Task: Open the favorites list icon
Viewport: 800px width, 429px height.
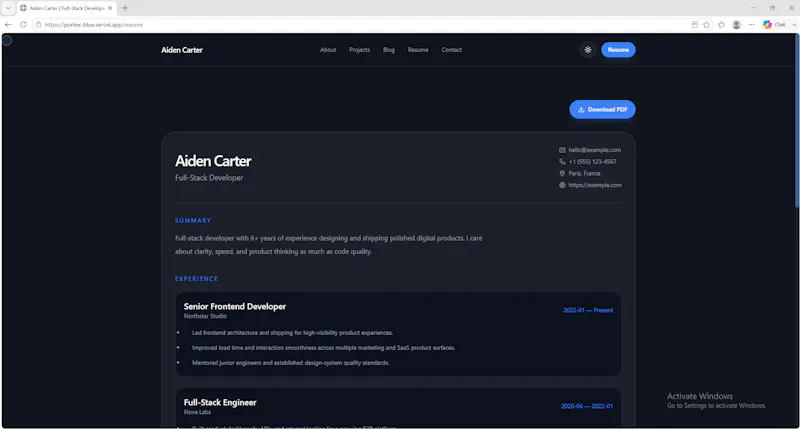Action: (721, 24)
